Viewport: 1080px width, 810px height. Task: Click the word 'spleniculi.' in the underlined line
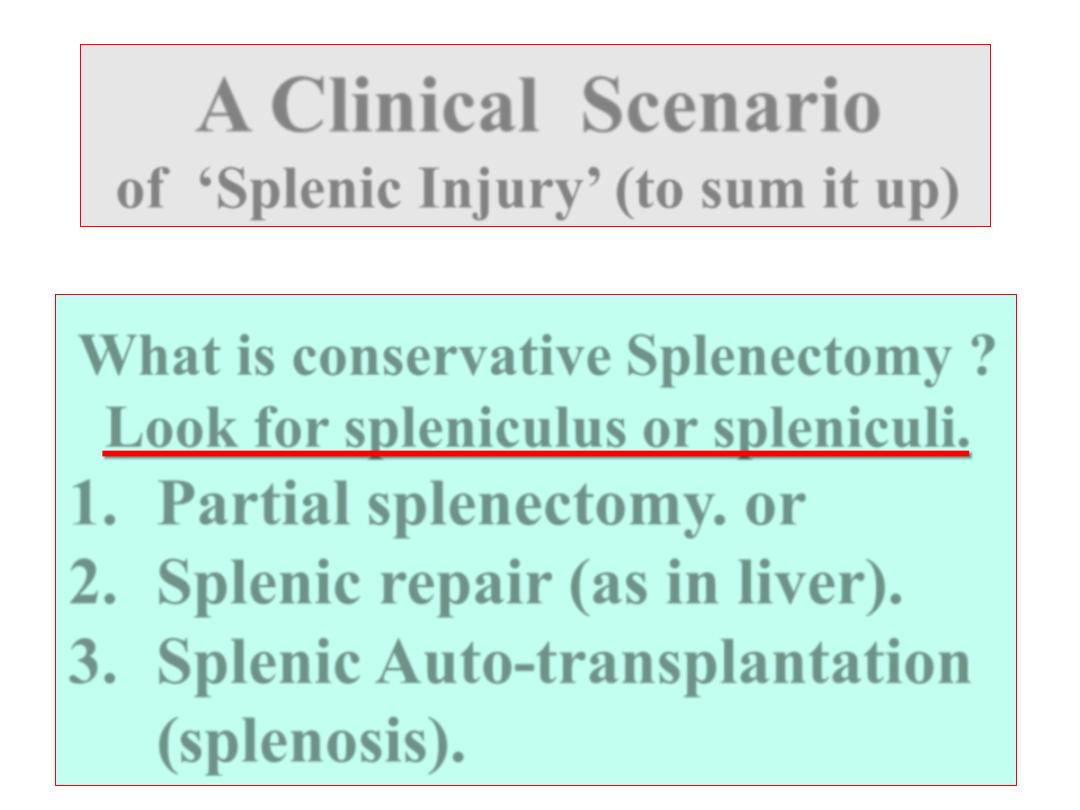tap(842, 428)
